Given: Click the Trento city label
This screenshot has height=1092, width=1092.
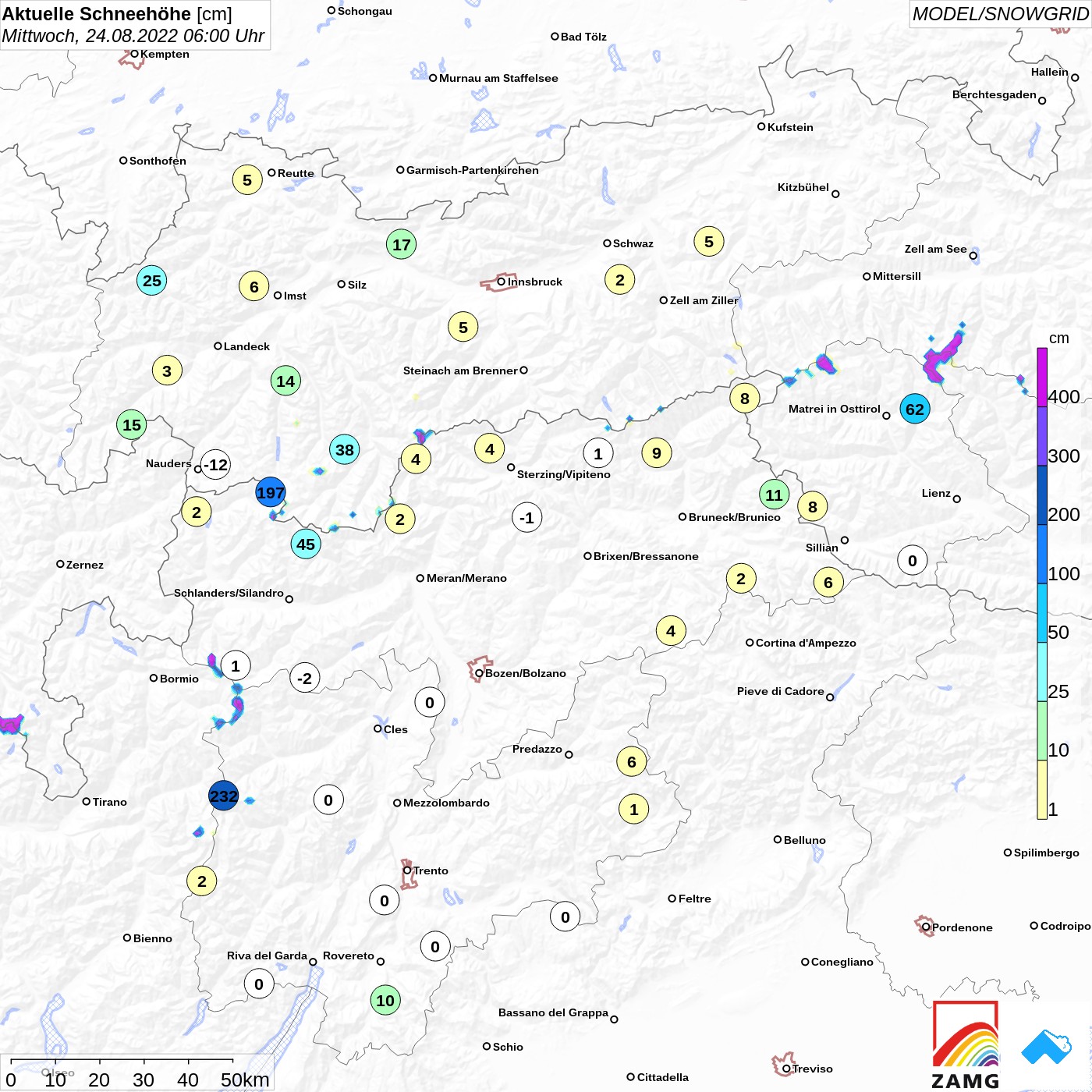Looking at the screenshot, I should point(431,870).
